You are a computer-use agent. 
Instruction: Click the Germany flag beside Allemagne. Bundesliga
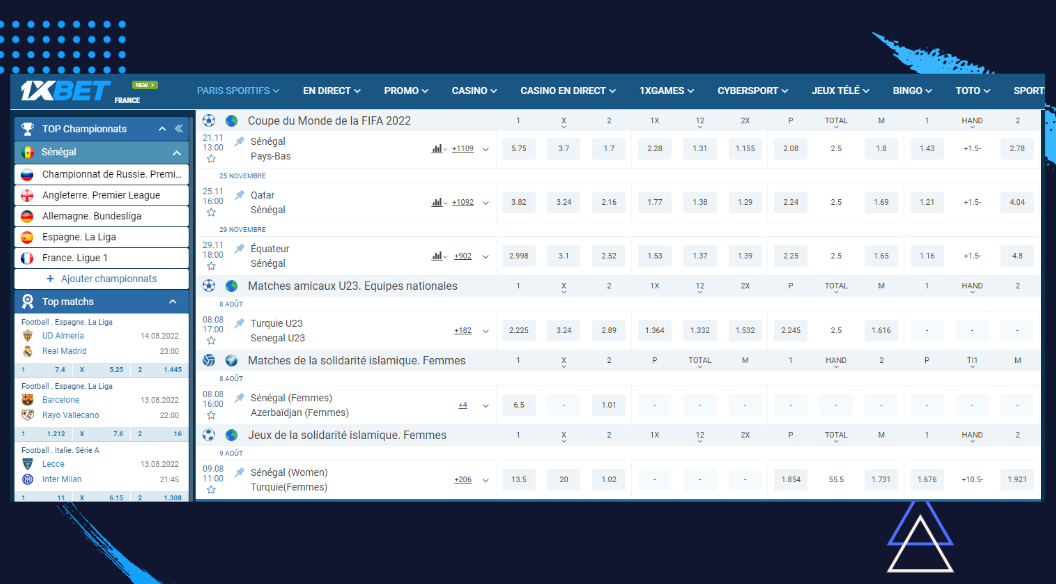coord(27,216)
